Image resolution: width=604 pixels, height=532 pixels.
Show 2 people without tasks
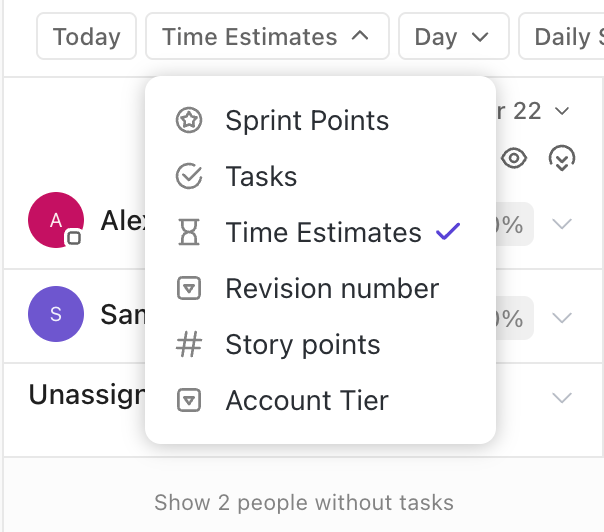[x=304, y=502]
